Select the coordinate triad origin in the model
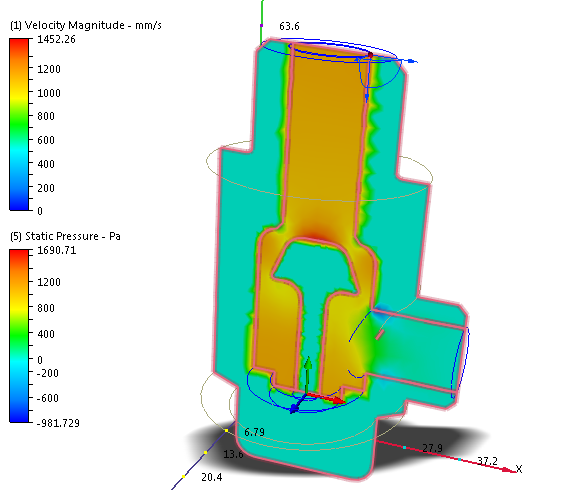The image size is (566, 490). 306,394
